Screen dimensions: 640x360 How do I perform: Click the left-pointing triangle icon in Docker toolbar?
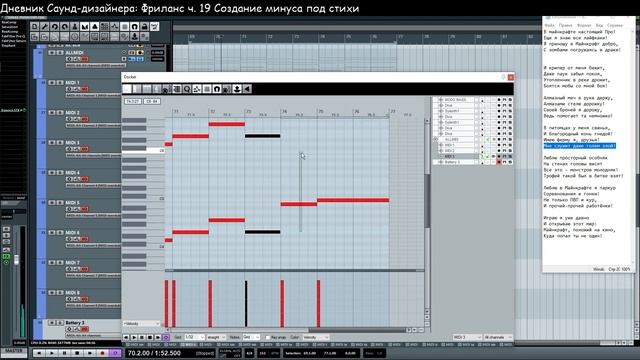coord(247,89)
